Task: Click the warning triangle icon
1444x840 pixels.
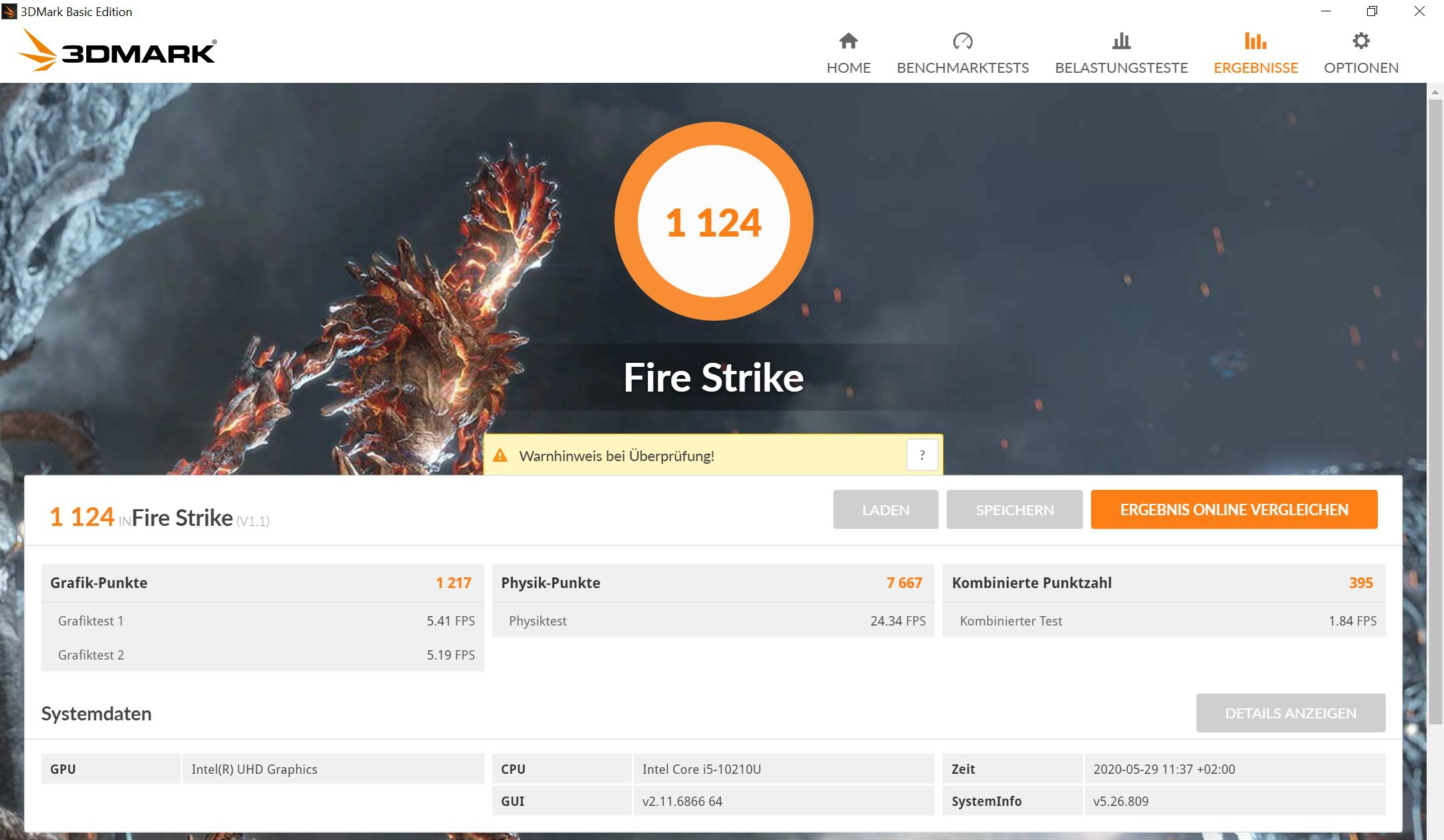Action: (500, 456)
